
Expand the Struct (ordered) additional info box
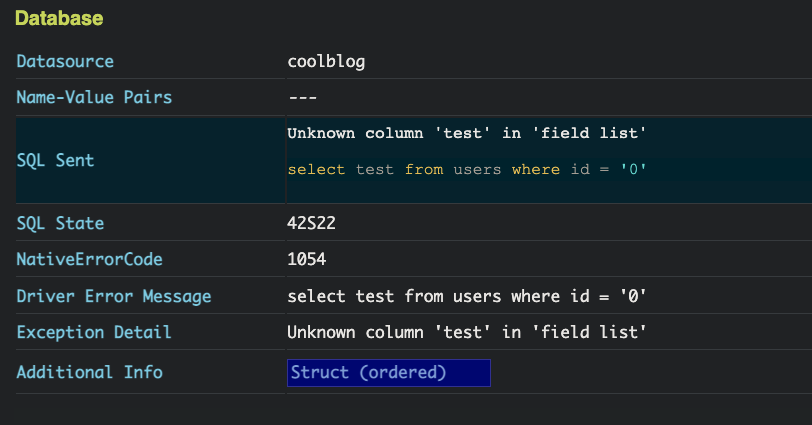coord(388,373)
